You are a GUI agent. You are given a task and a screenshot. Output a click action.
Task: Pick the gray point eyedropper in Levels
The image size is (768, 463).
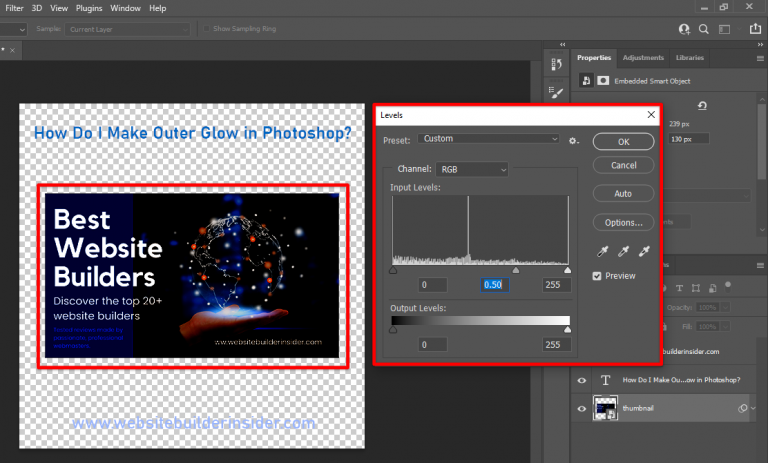pyautogui.click(x=624, y=251)
